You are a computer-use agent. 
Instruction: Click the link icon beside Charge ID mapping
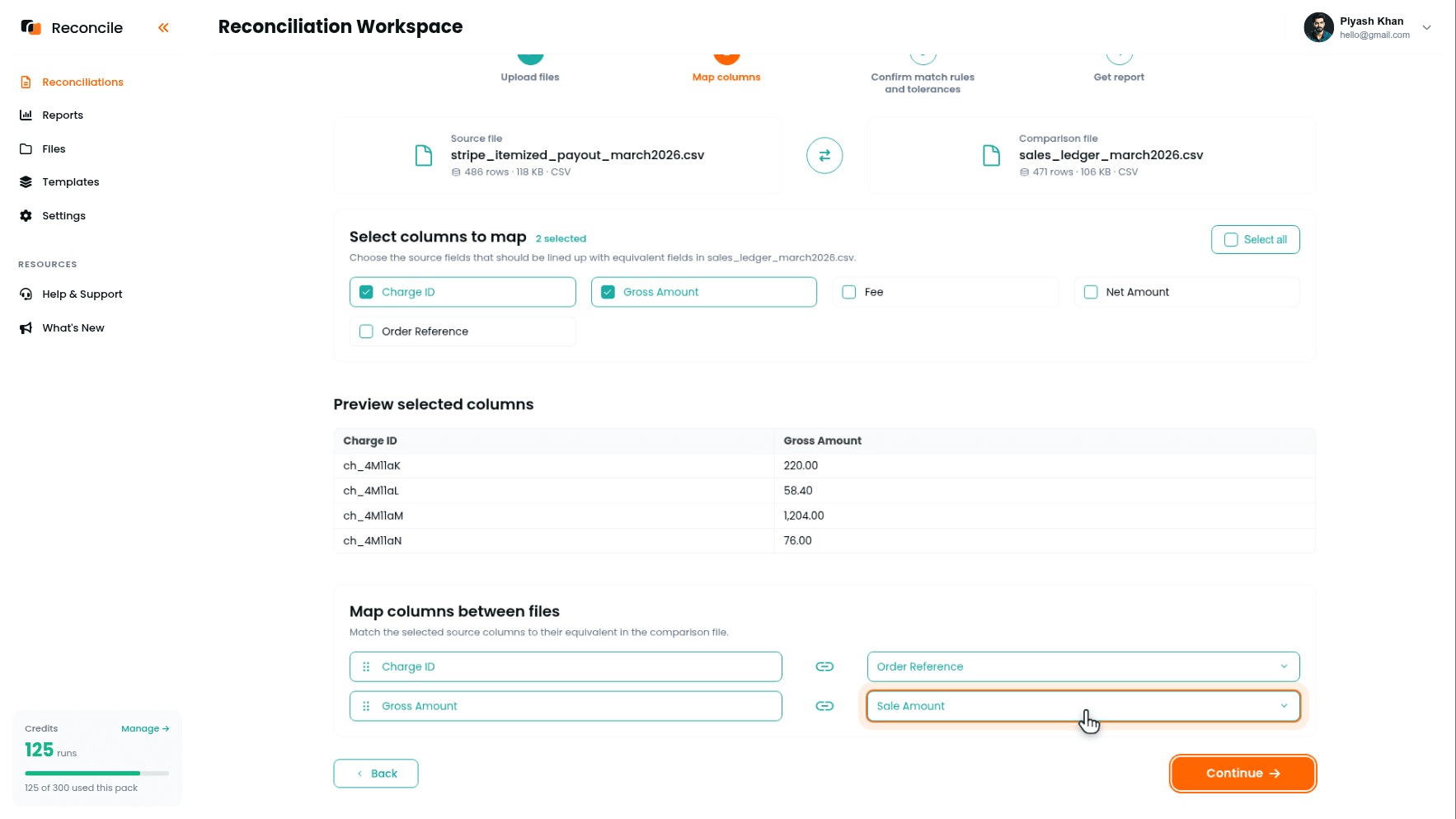point(824,666)
